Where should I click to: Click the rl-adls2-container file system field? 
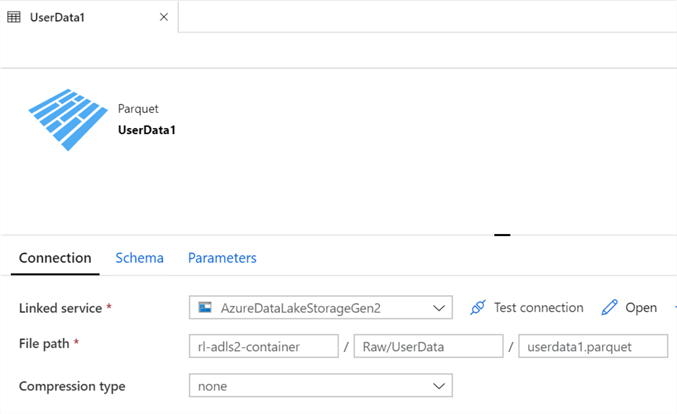264,346
